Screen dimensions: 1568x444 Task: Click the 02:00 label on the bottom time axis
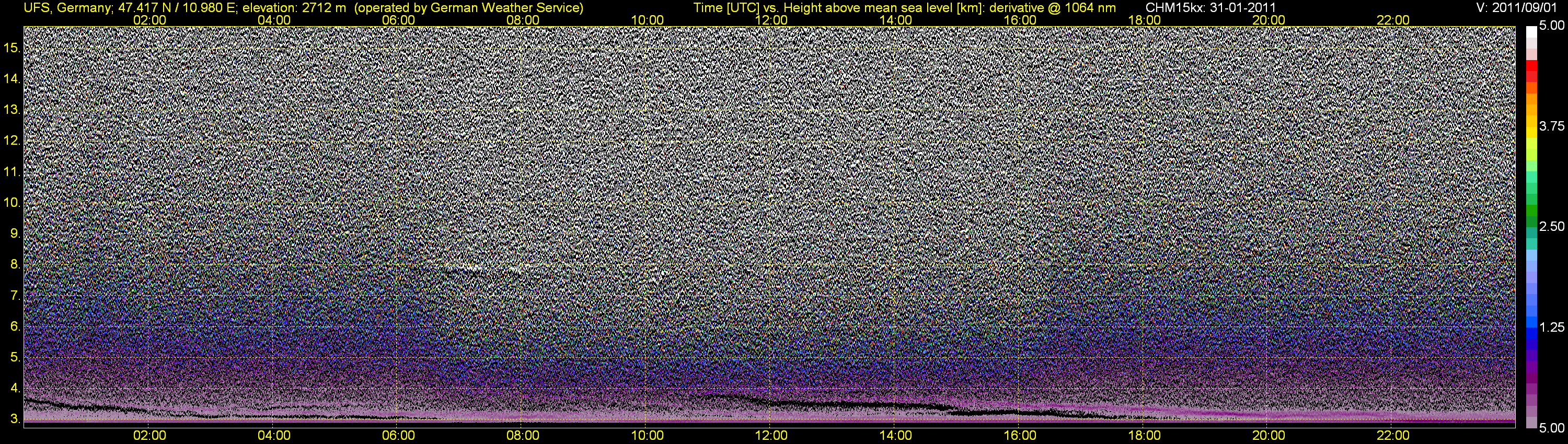[x=149, y=436]
